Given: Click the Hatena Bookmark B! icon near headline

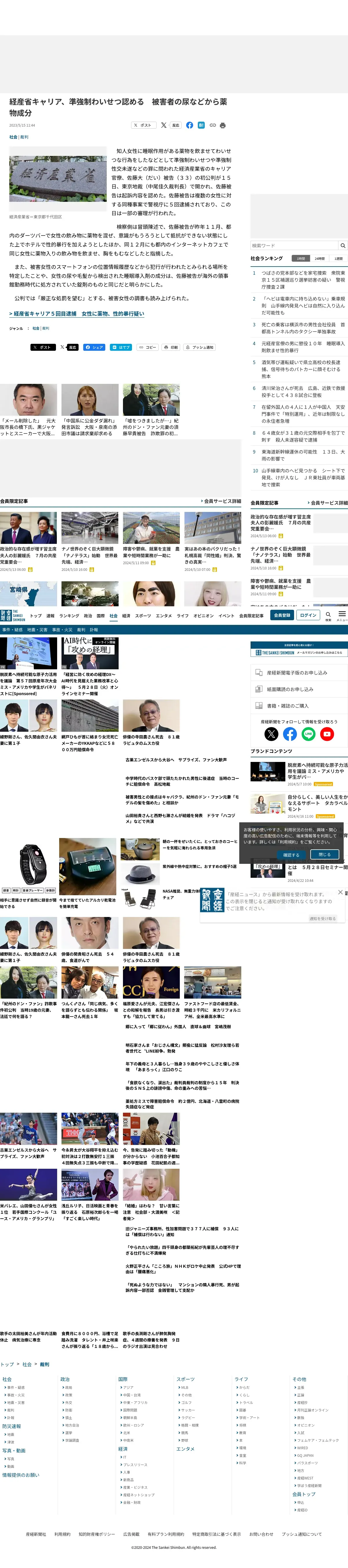Looking at the screenshot, I should coord(201,125).
